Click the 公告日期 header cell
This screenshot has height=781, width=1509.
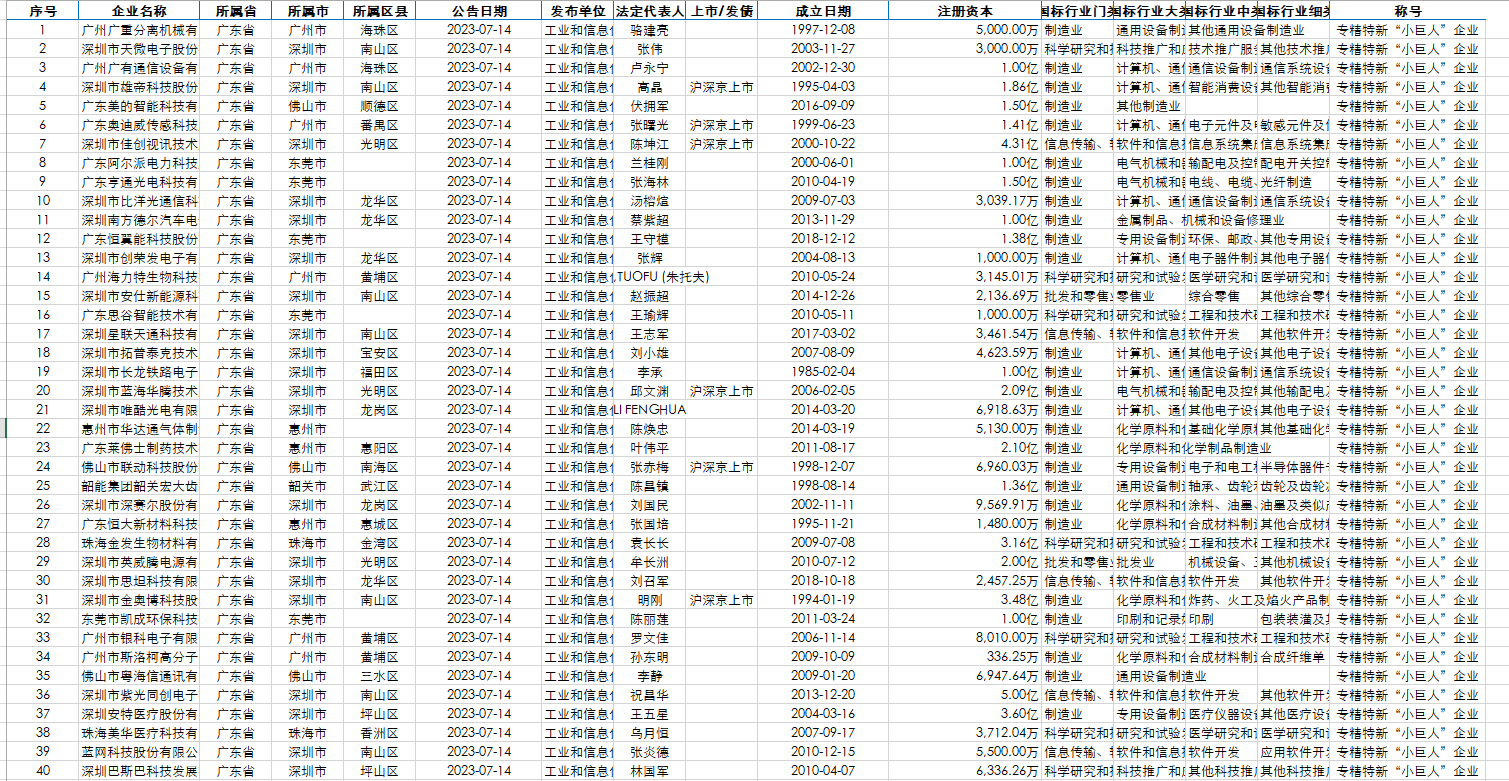click(x=479, y=11)
